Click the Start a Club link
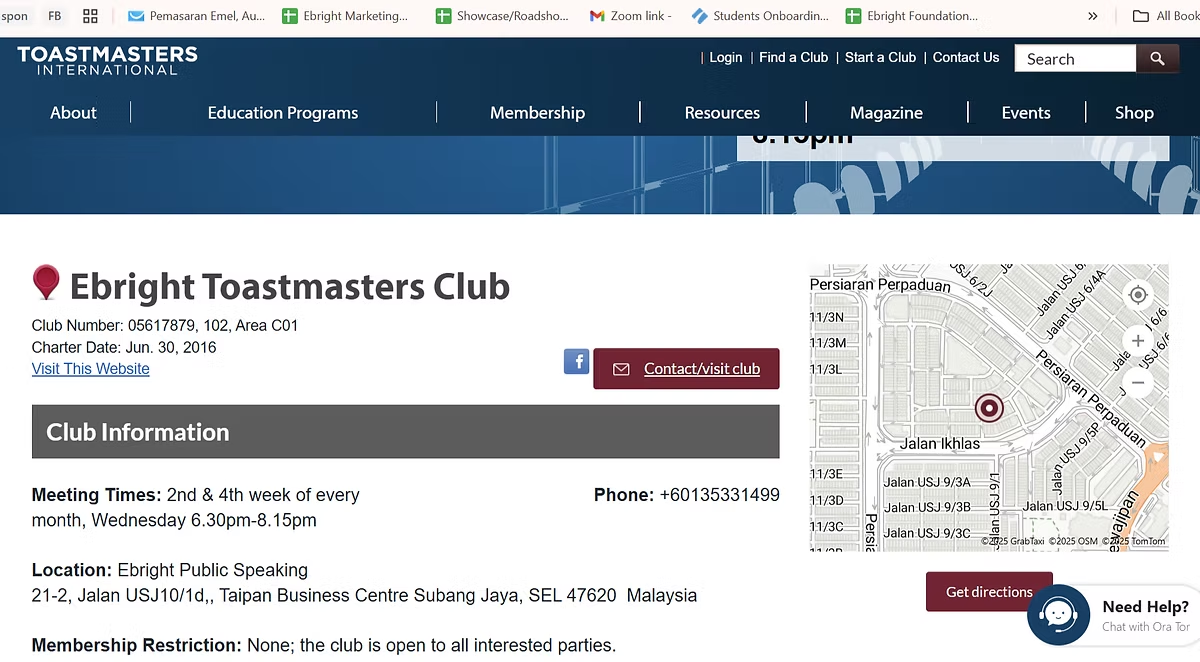Image resolution: width=1200 pixels, height=662 pixels. coord(880,58)
